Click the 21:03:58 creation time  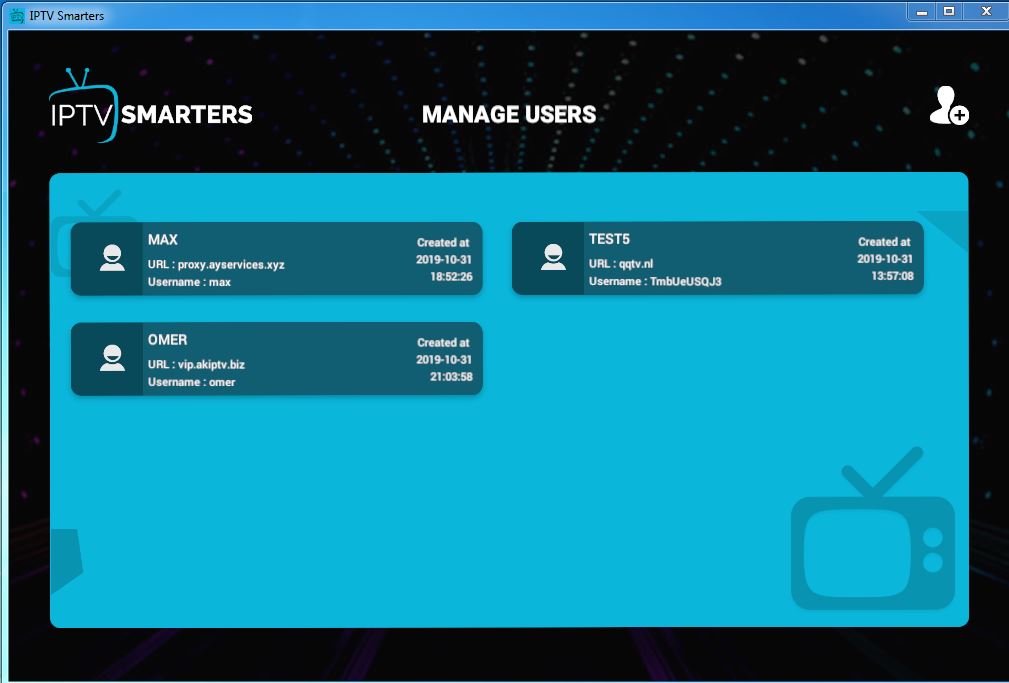click(451, 377)
